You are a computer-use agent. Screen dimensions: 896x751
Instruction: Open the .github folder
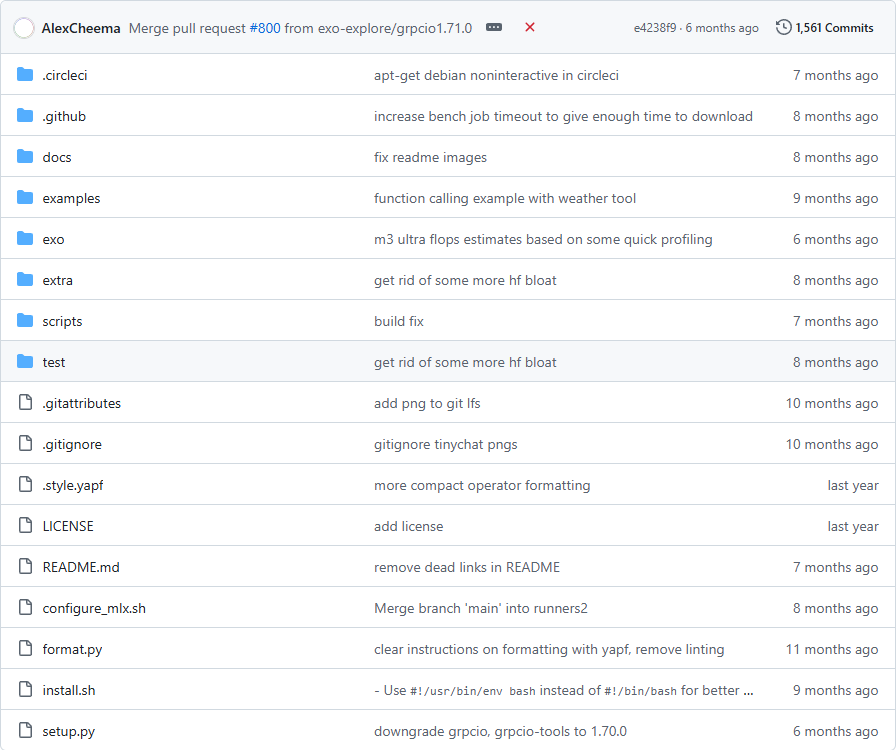pos(64,116)
